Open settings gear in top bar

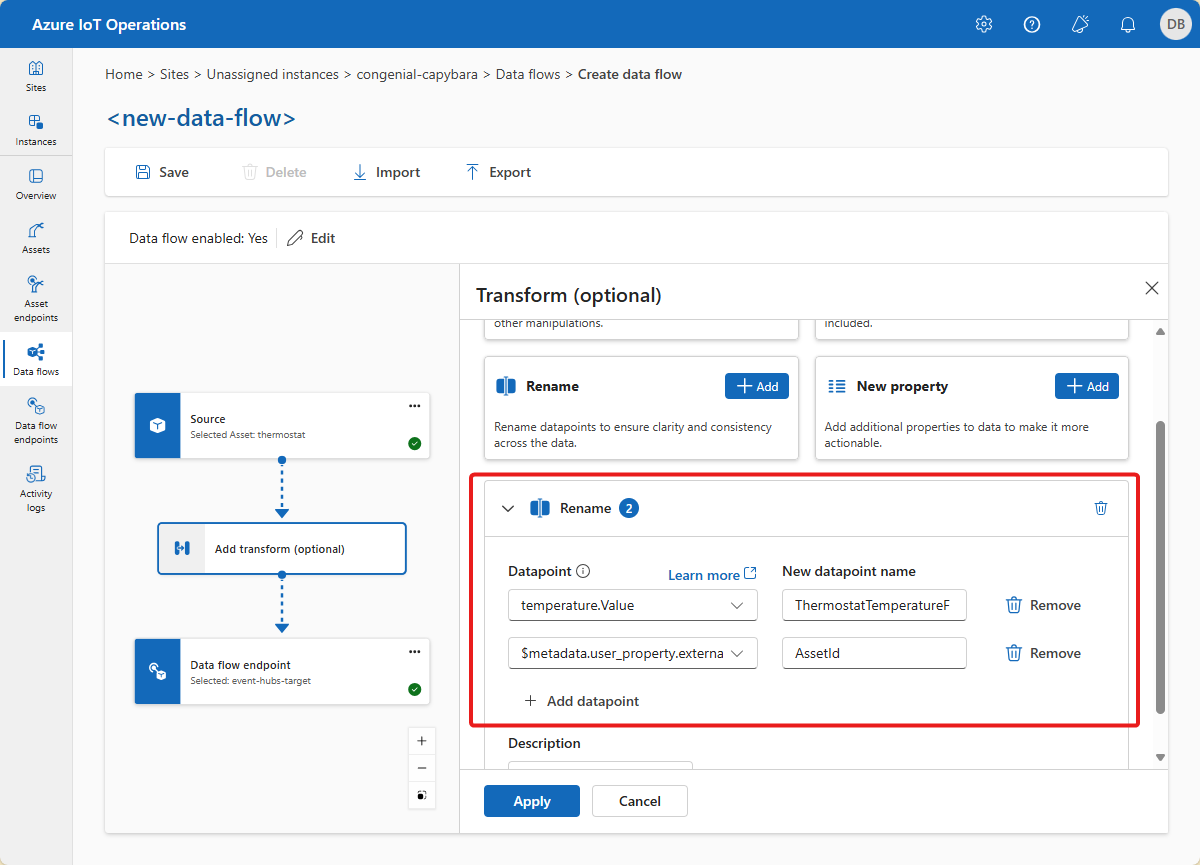click(984, 24)
